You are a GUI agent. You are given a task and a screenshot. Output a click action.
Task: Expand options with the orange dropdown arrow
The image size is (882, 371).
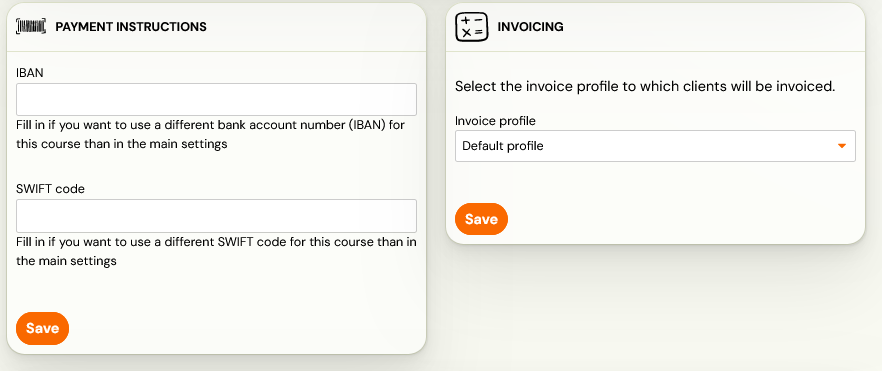pyautogui.click(x=842, y=146)
